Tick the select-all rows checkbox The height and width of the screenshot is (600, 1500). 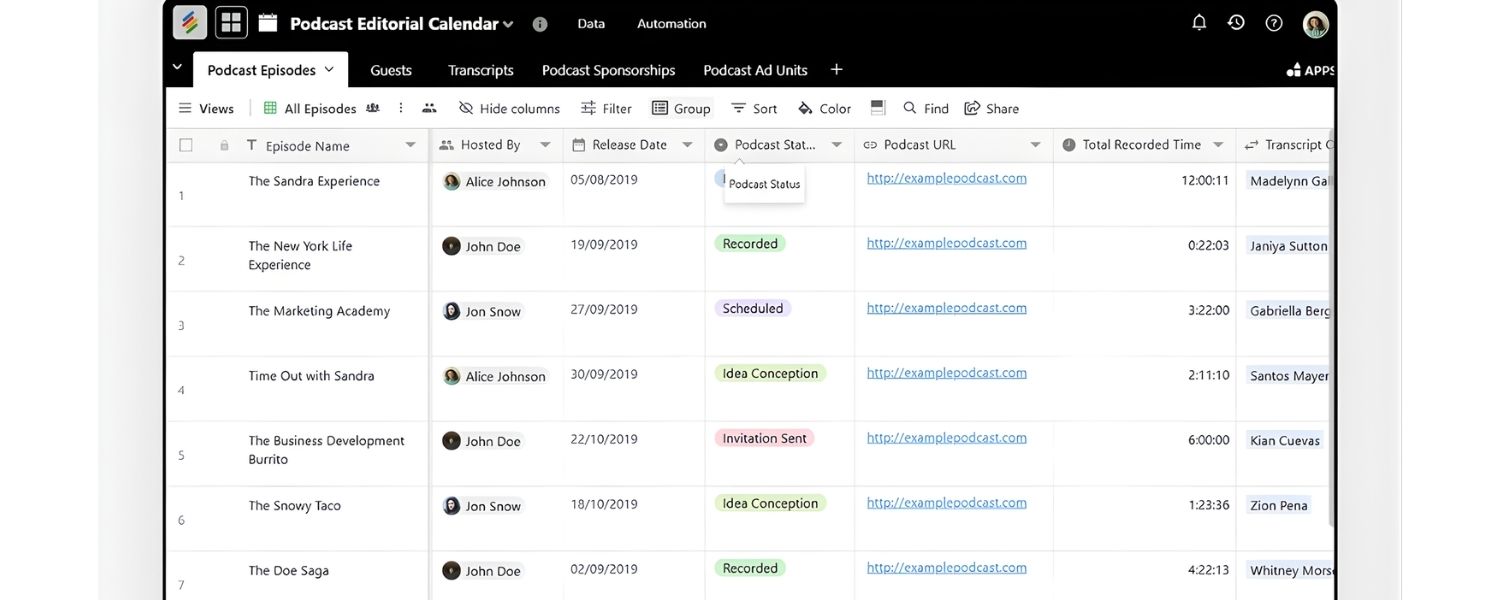pos(186,145)
